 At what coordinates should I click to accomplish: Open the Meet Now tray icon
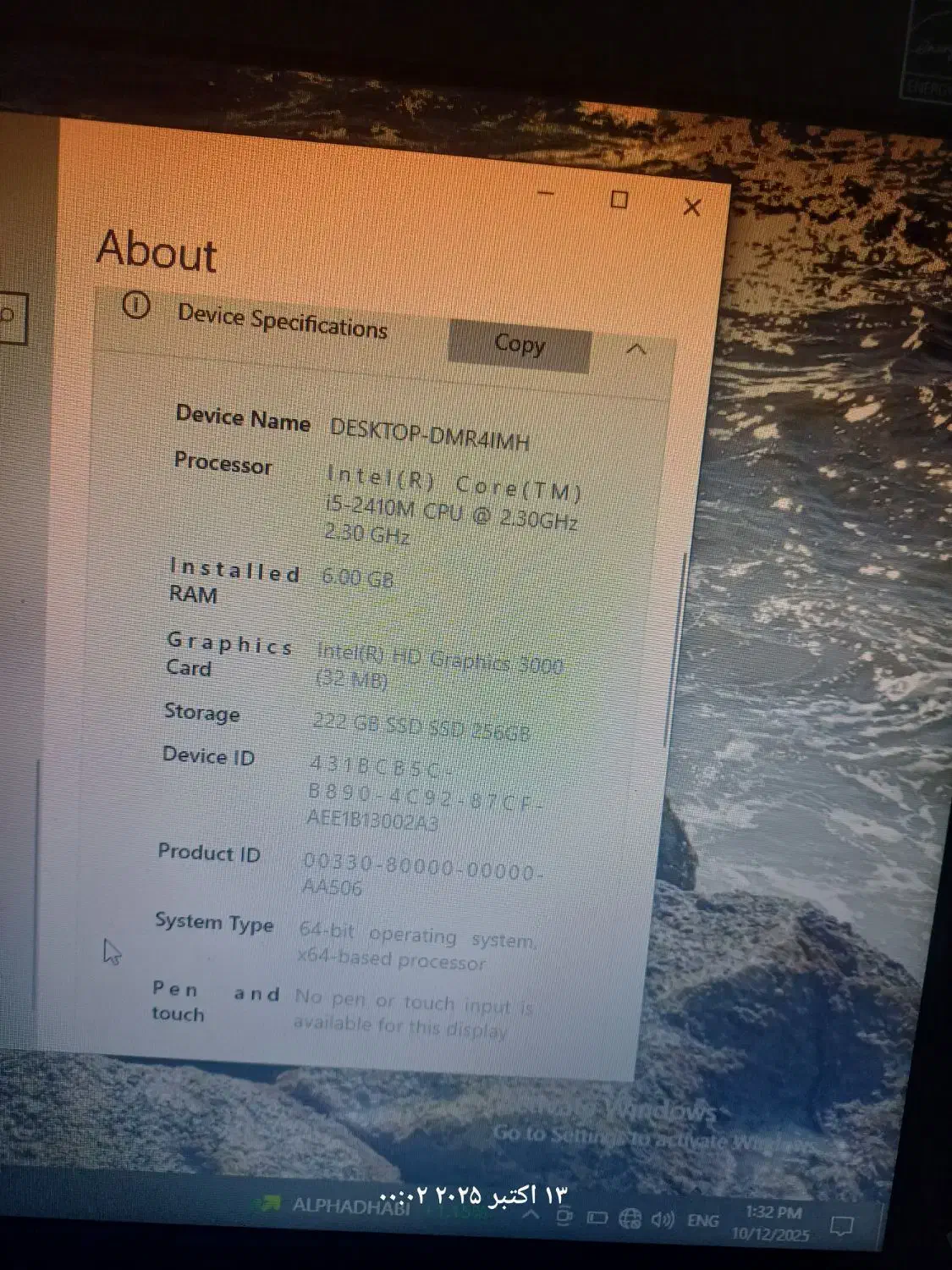[564, 1217]
